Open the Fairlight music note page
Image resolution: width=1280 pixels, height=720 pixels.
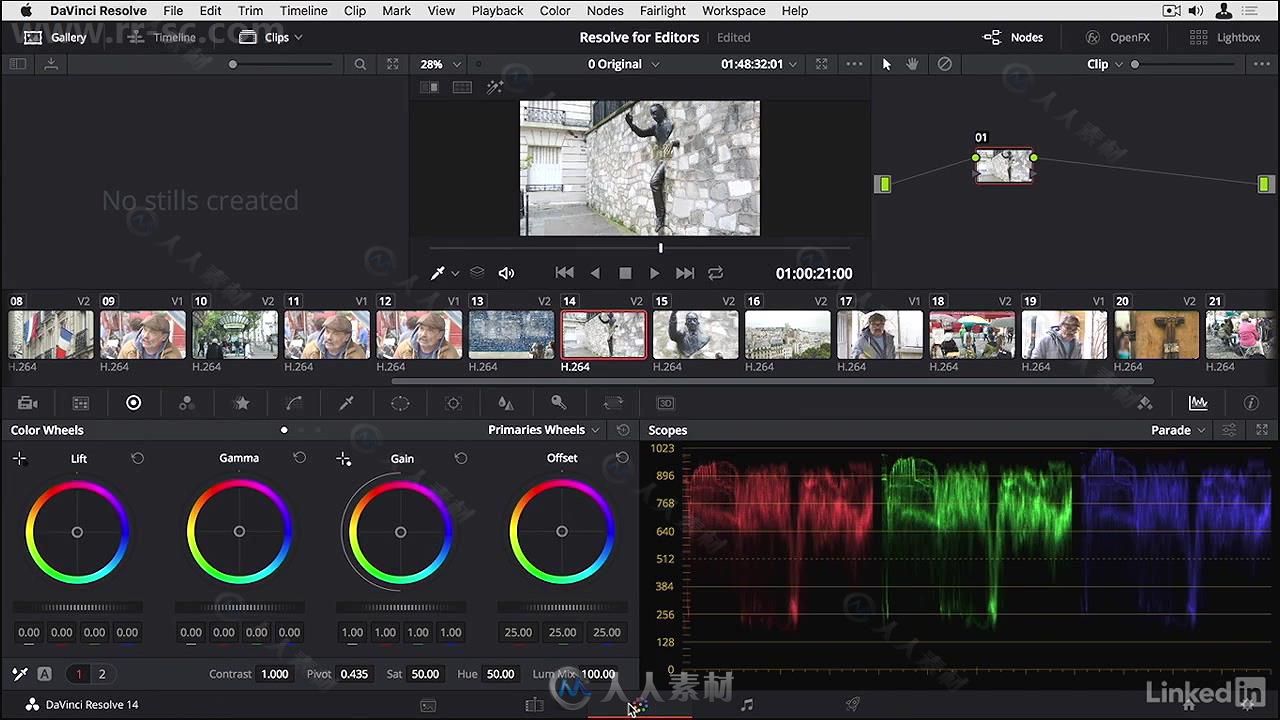[747, 705]
